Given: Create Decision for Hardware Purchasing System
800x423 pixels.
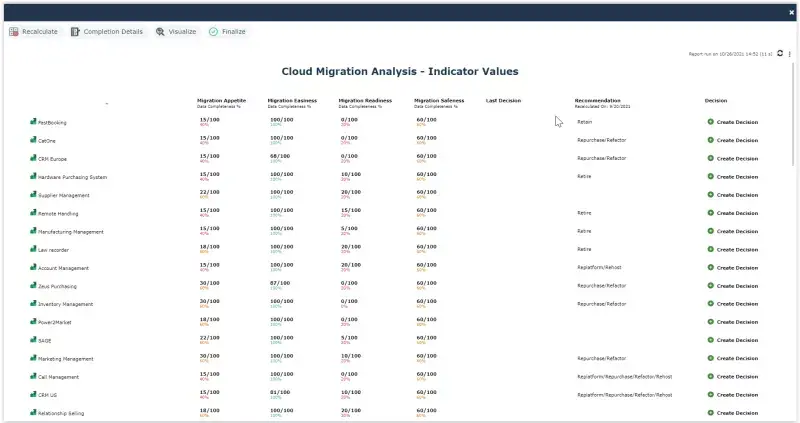Looking at the screenshot, I should tap(733, 177).
